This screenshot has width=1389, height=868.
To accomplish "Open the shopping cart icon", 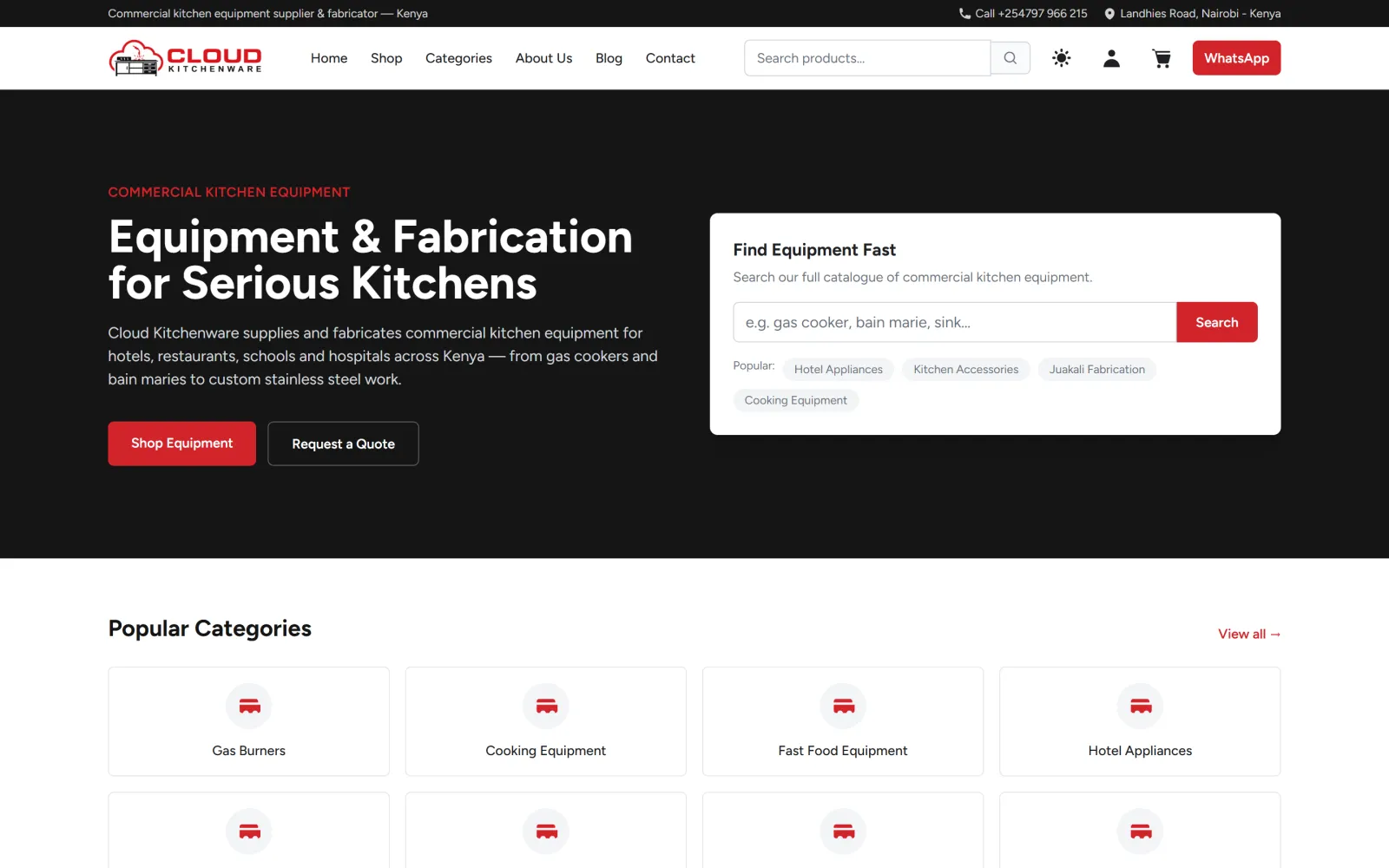I will [1162, 58].
